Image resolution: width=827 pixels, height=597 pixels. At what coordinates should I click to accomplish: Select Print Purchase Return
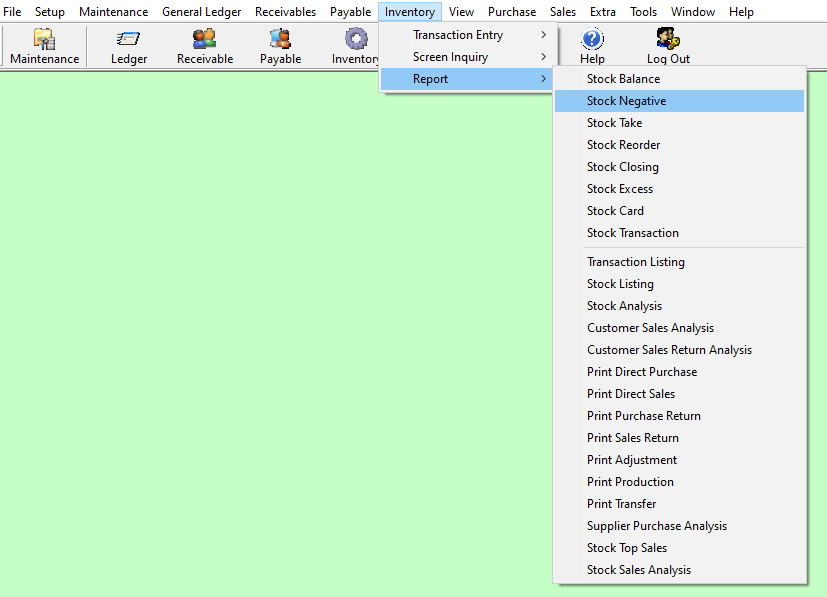[x=679, y=416]
